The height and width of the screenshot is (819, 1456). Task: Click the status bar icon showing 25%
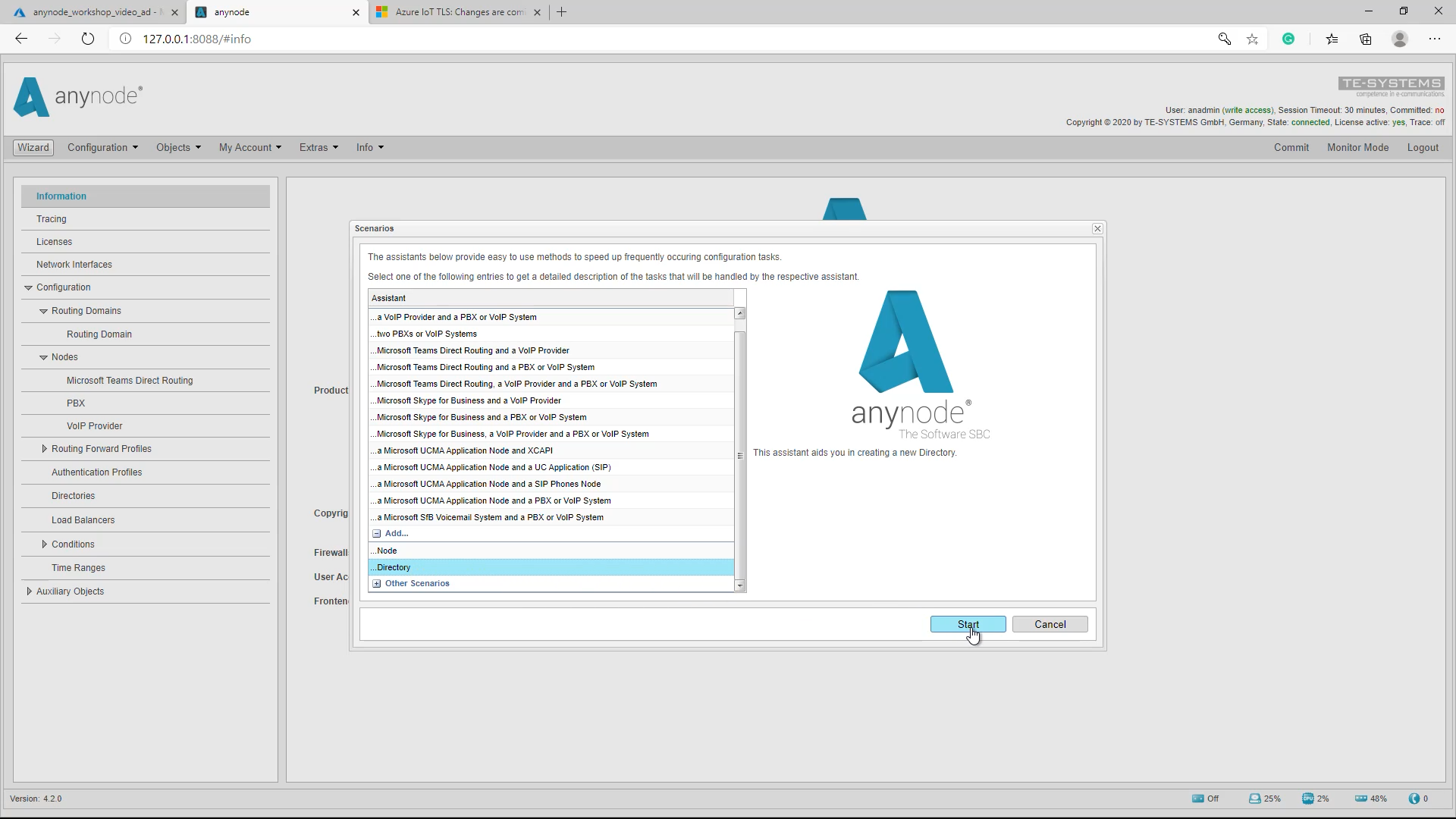click(1255, 798)
